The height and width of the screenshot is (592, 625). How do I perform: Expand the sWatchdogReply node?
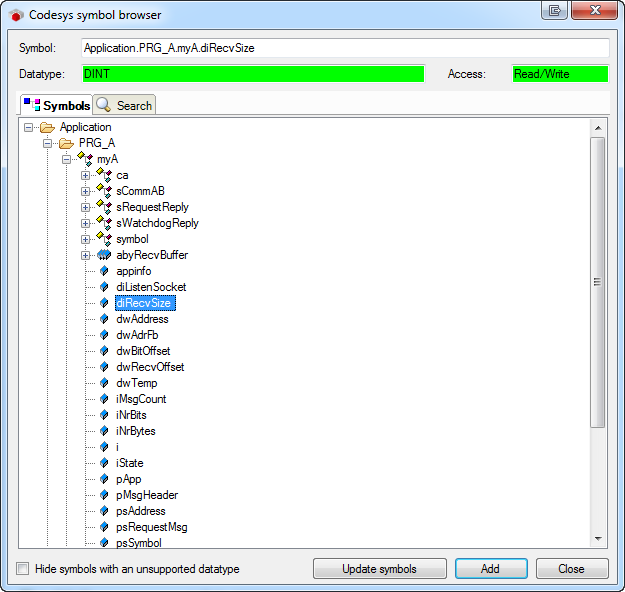click(x=85, y=223)
